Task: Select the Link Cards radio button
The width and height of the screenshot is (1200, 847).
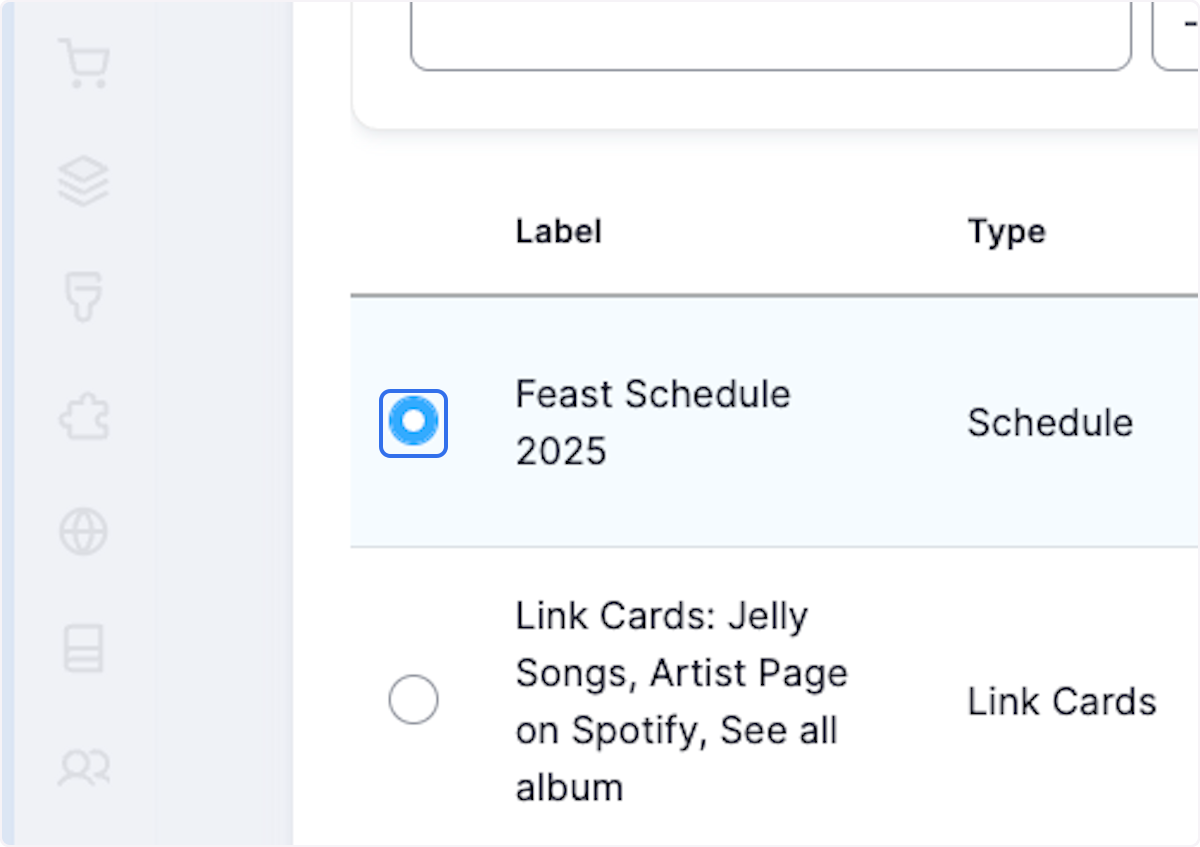Action: [x=413, y=699]
